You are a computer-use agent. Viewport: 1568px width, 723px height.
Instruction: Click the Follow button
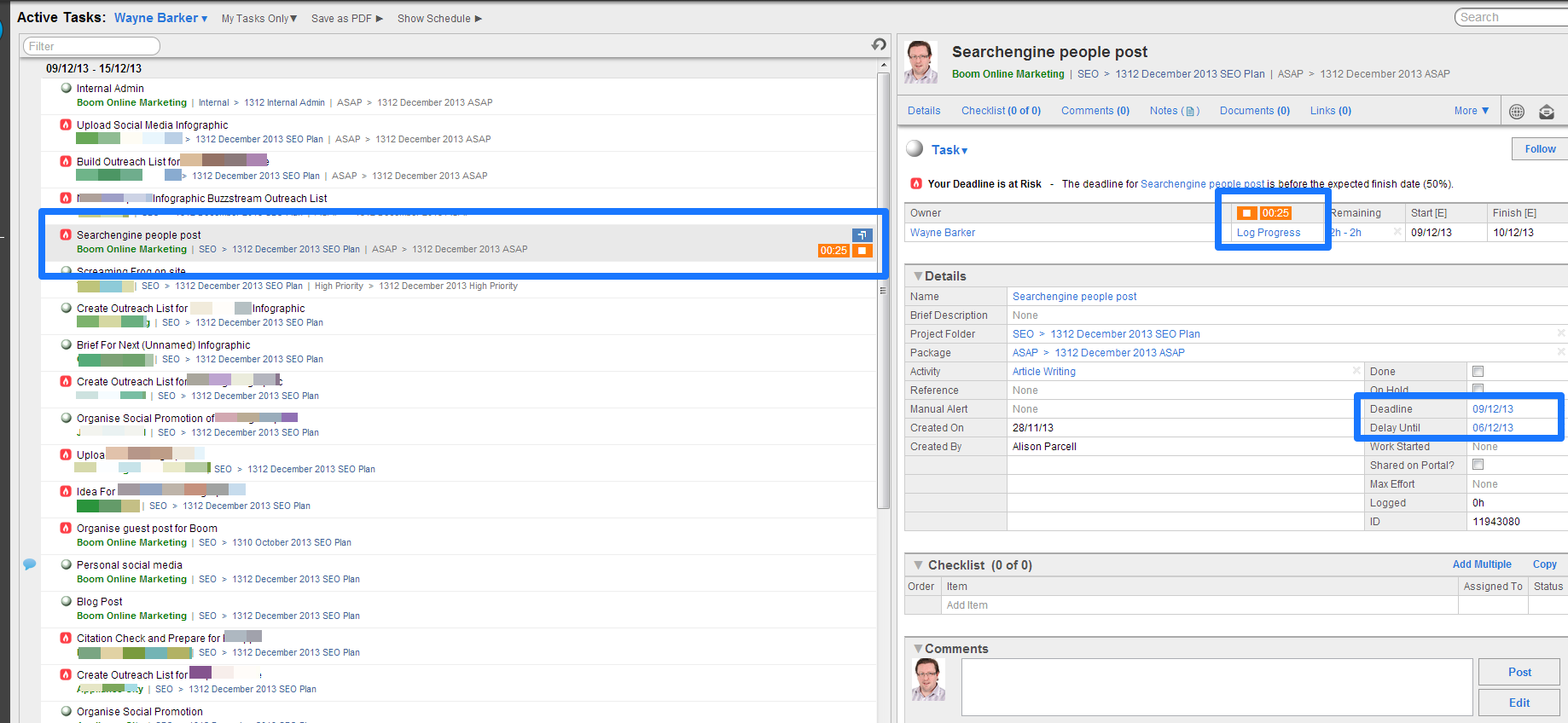(x=1539, y=149)
